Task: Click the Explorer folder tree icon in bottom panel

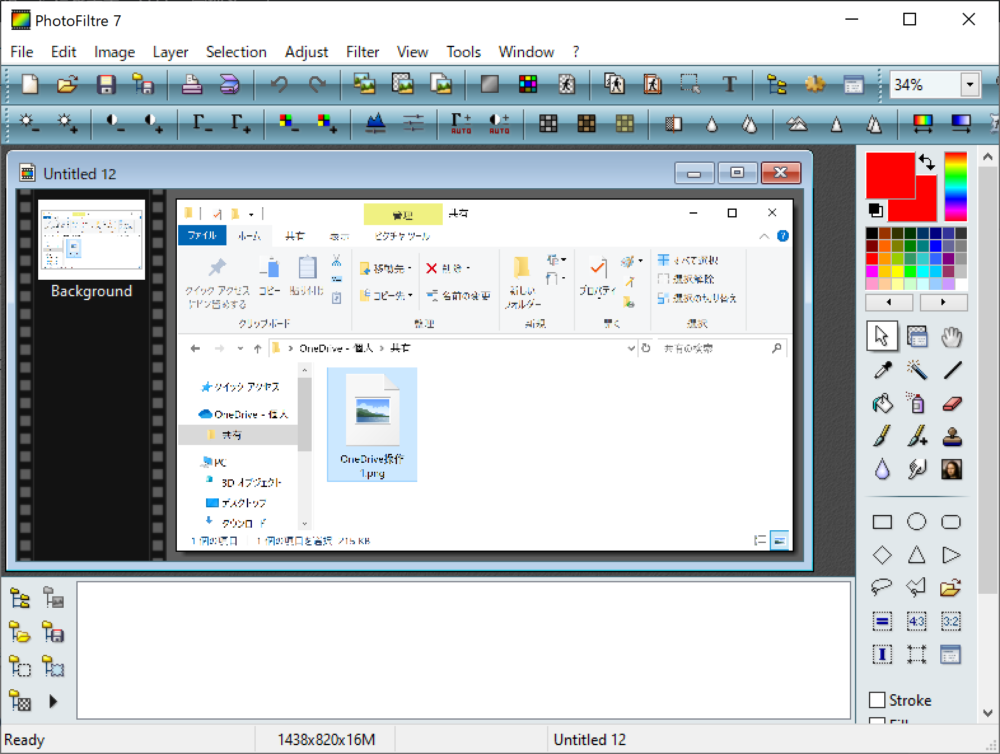Action: coord(20,598)
